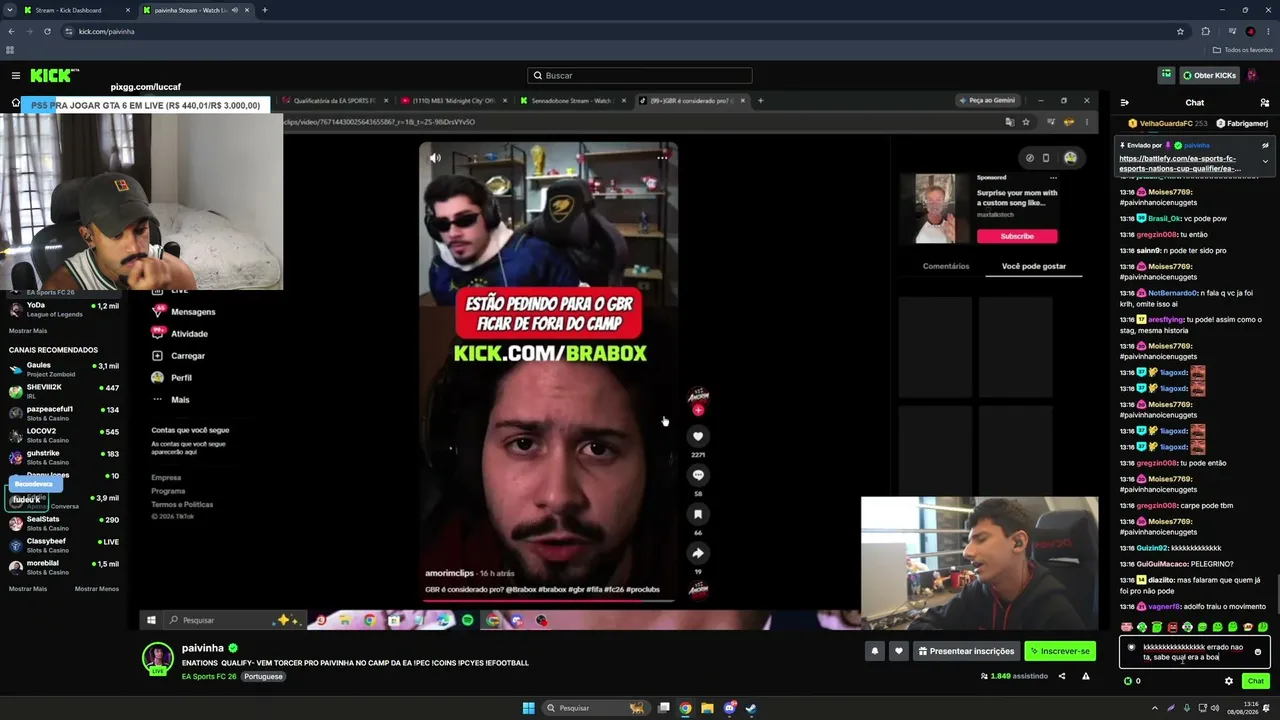This screenshot has width=1280, height=720.
Task: Collapse the chat panel with the arrow icon
Action: [1125, 102]
